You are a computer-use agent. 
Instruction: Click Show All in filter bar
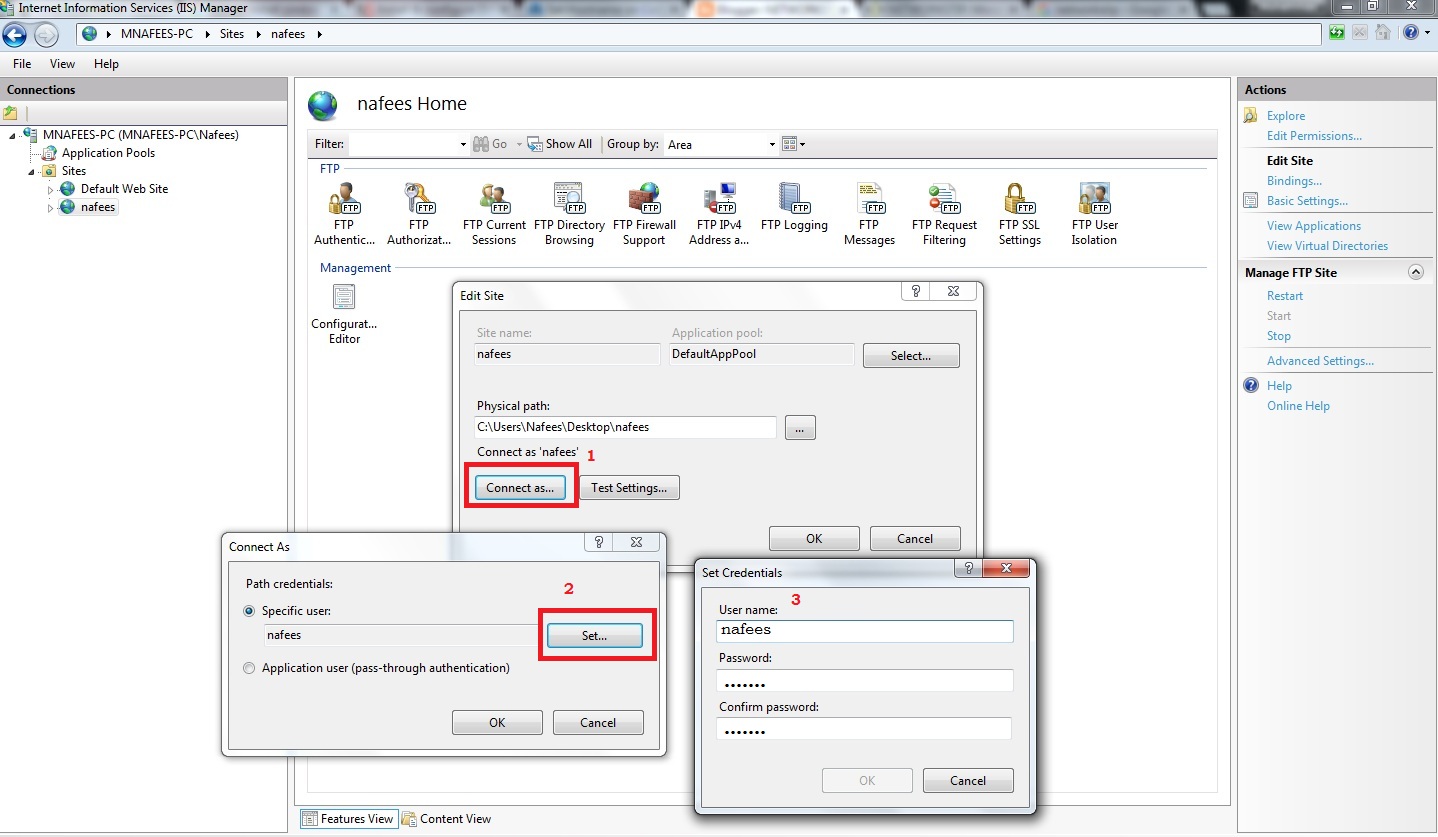560,144
